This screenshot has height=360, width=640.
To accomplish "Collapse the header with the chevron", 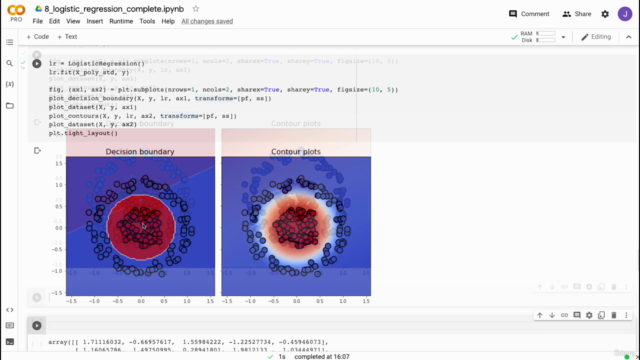I will point(629,37).
